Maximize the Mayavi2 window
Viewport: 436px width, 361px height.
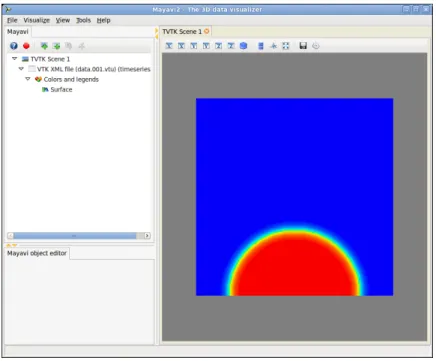tap(416, 9)
